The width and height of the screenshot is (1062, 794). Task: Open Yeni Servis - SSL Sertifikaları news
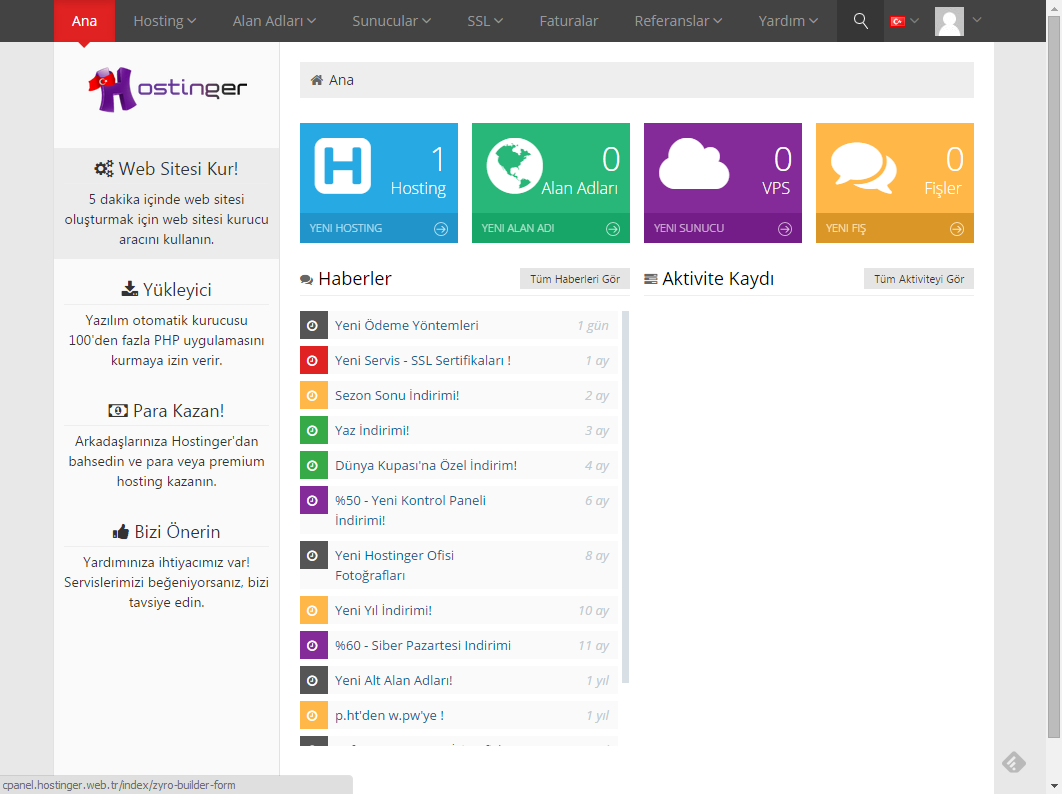[423, 361]
